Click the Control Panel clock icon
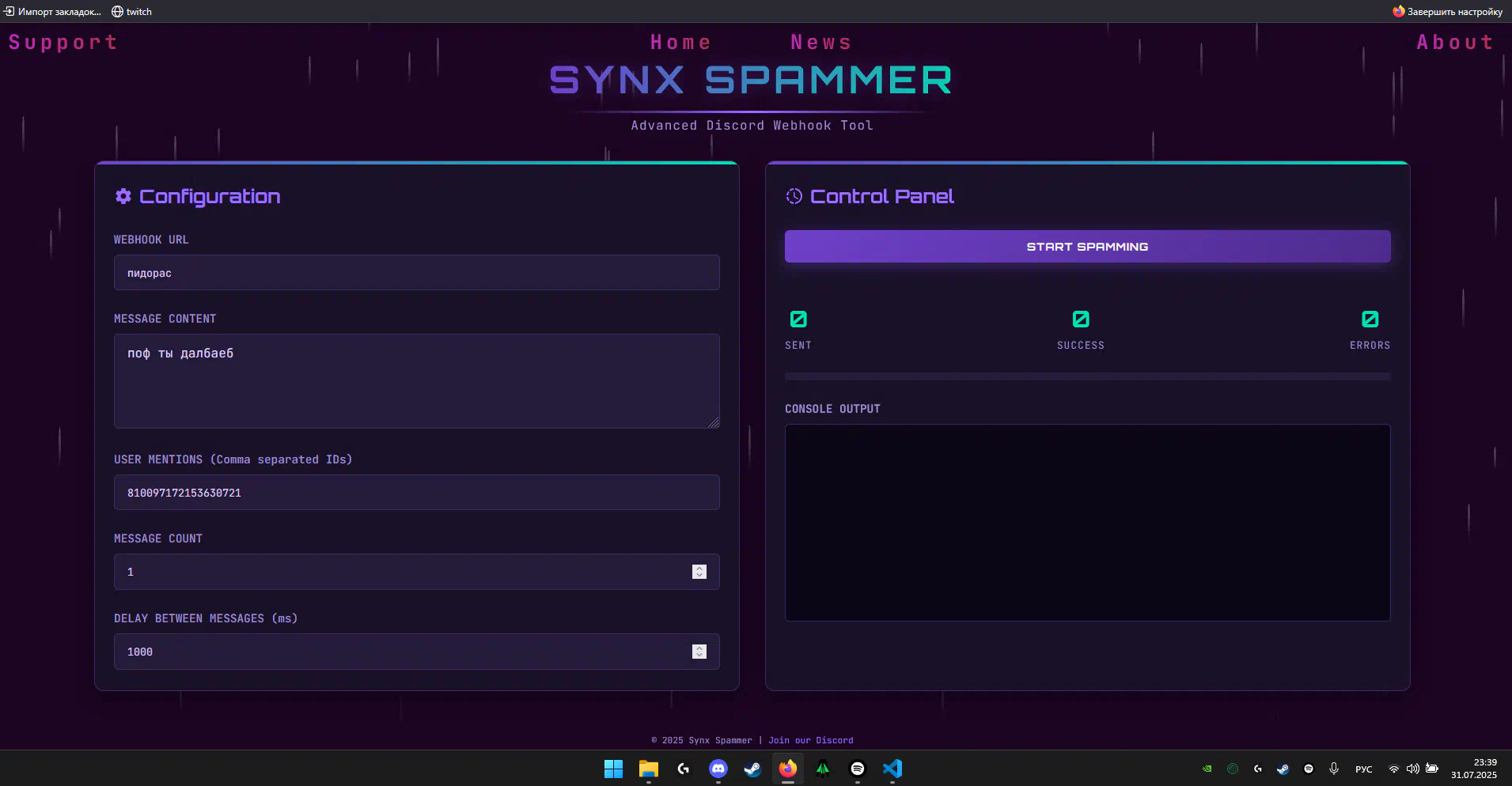The height and width of the screenshot is (786, 1512). coord(794,196)
